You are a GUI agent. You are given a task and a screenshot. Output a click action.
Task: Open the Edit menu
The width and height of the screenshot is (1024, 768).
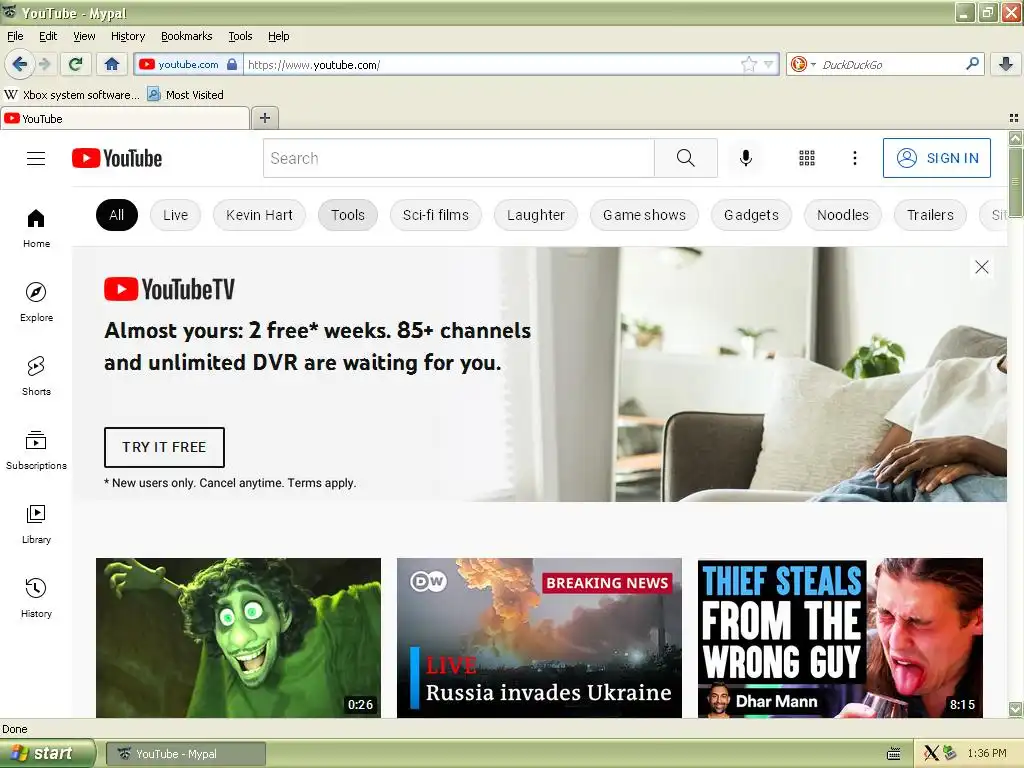48,36
